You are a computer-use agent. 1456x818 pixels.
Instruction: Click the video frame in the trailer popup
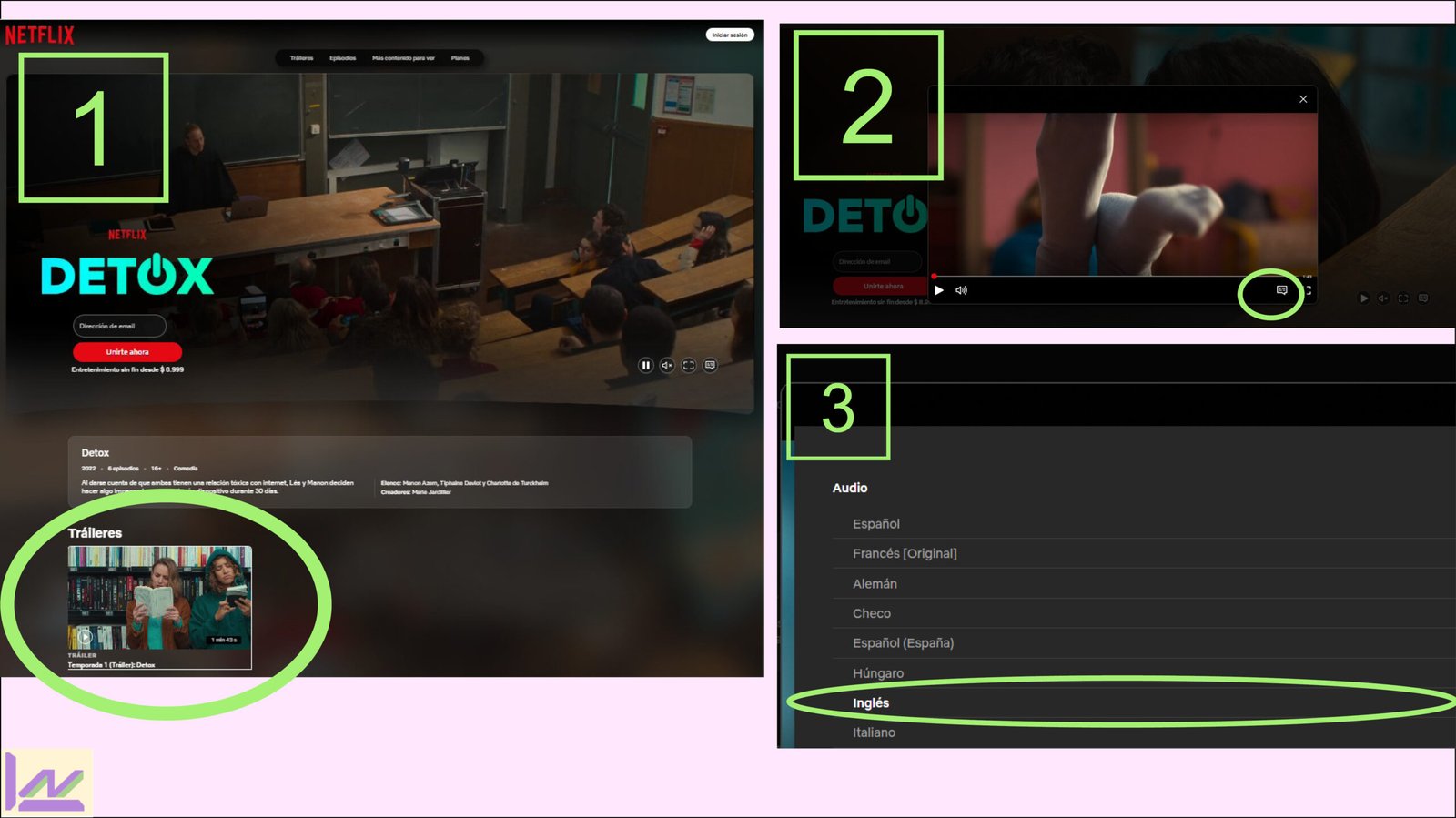1124,193
